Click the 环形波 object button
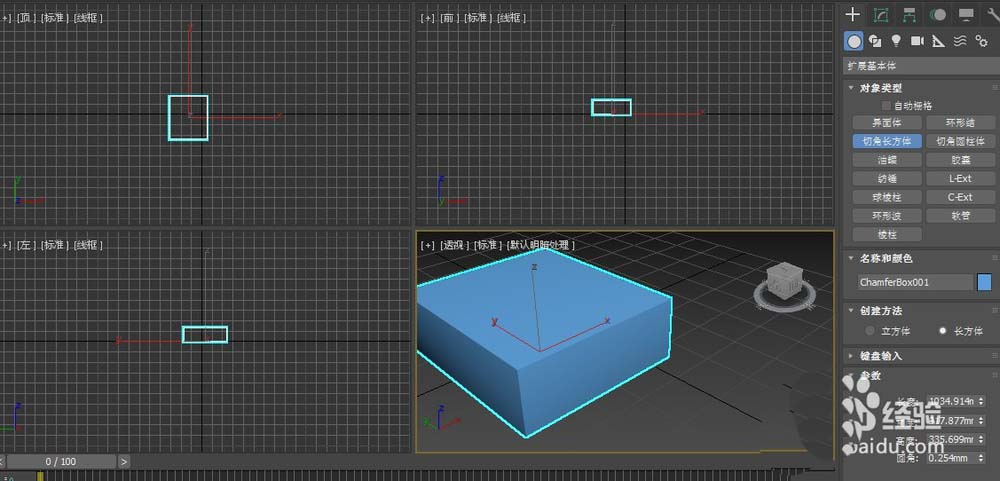Viewport: 1000px width, 481px height. pyautogui.click(x=887, y=216)
